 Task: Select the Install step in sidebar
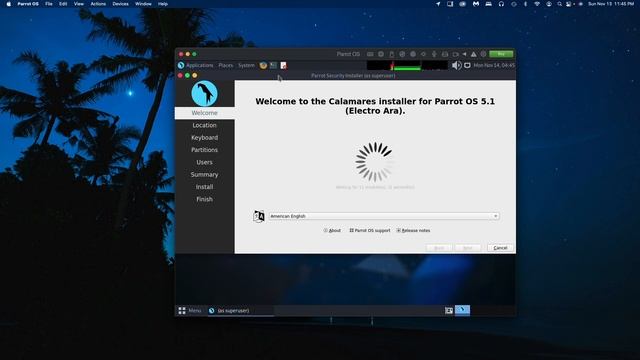click(204, 187)
